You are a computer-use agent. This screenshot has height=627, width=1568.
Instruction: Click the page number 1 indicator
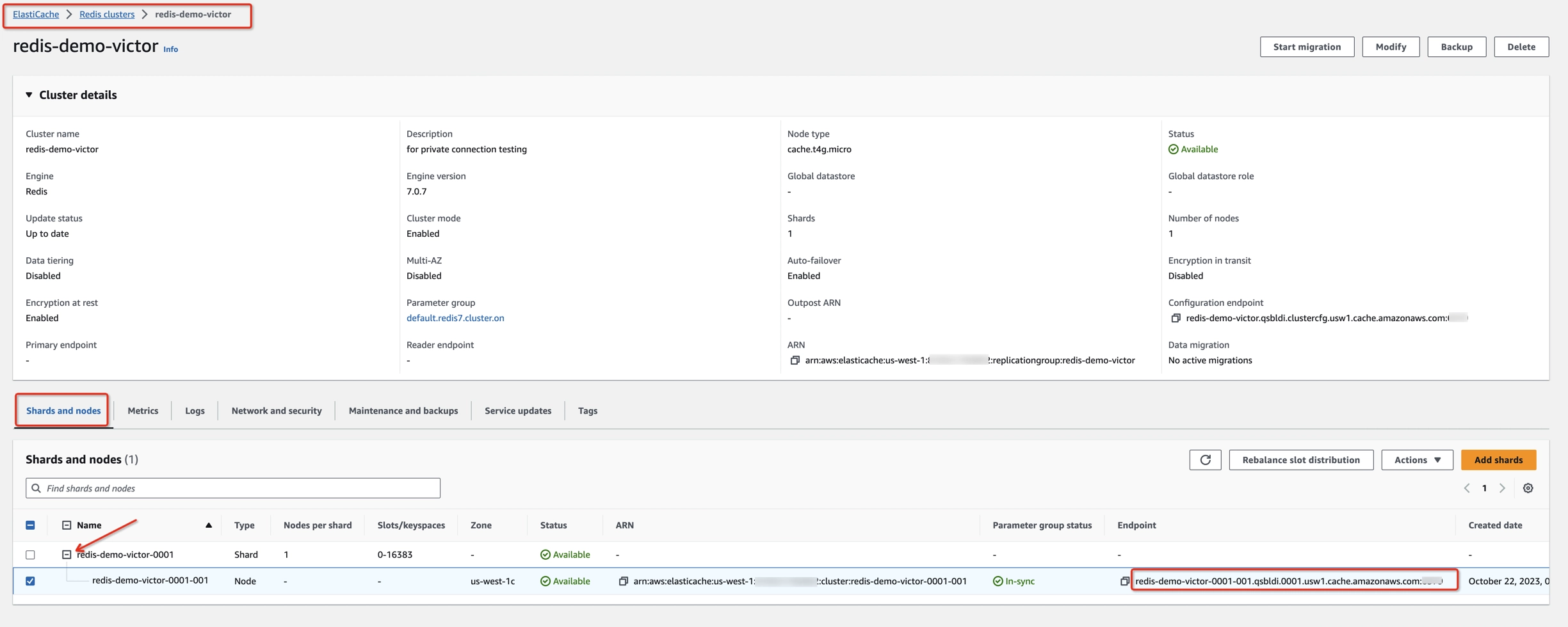tap(1484, 488)
